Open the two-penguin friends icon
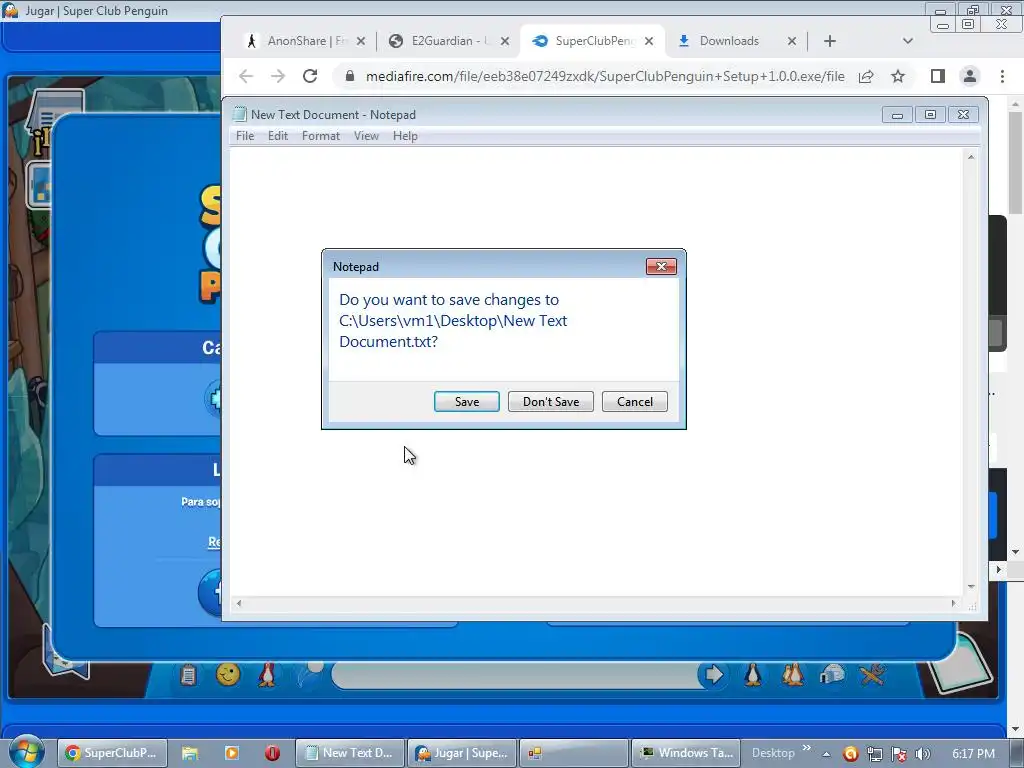 click(x=793, y=675)
